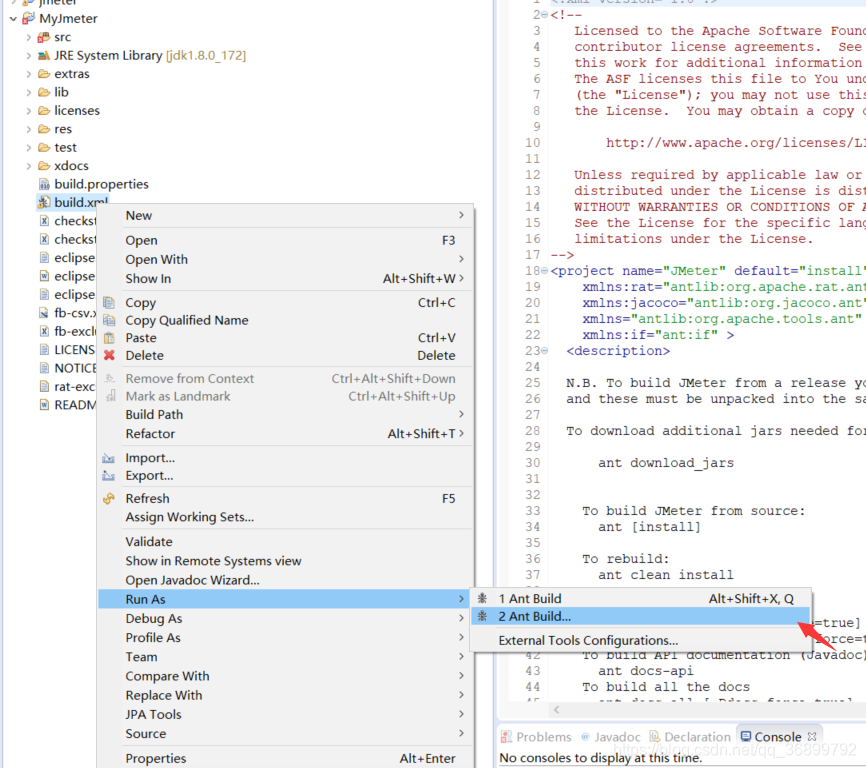This screenshot has width=866, height=768.
Task: Open the New submenu
Action: coord(286,215)
